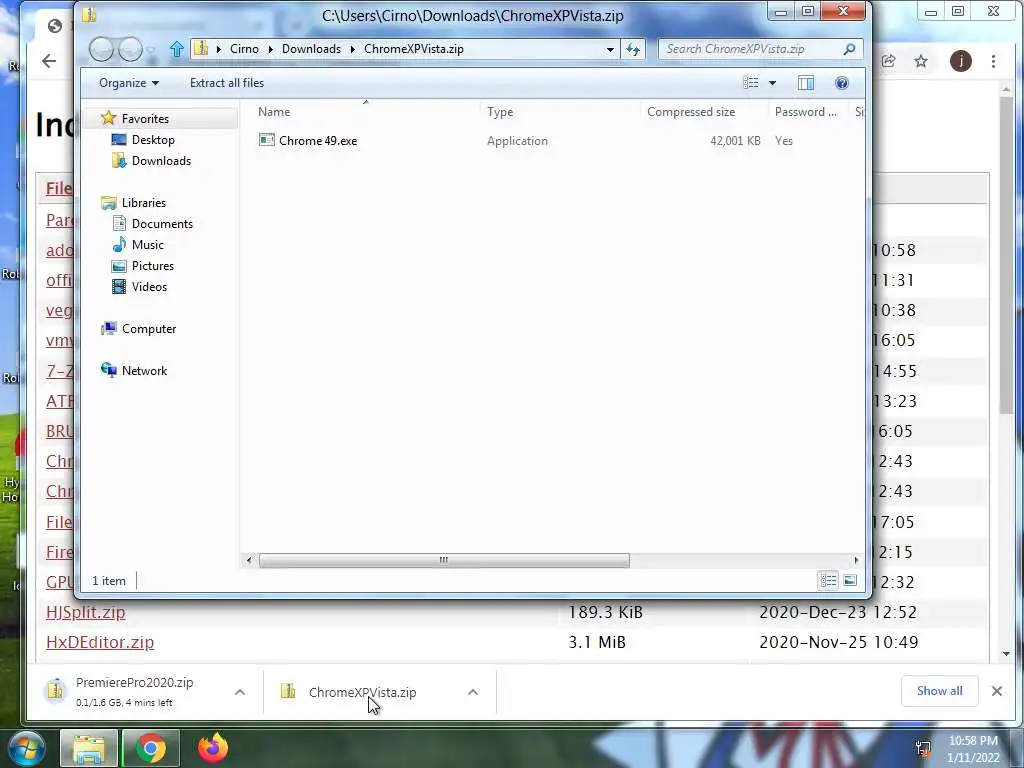1024x768 pixels.
Task: Click right arrow of horizontal scrollbar
Action: click(856, 560)
